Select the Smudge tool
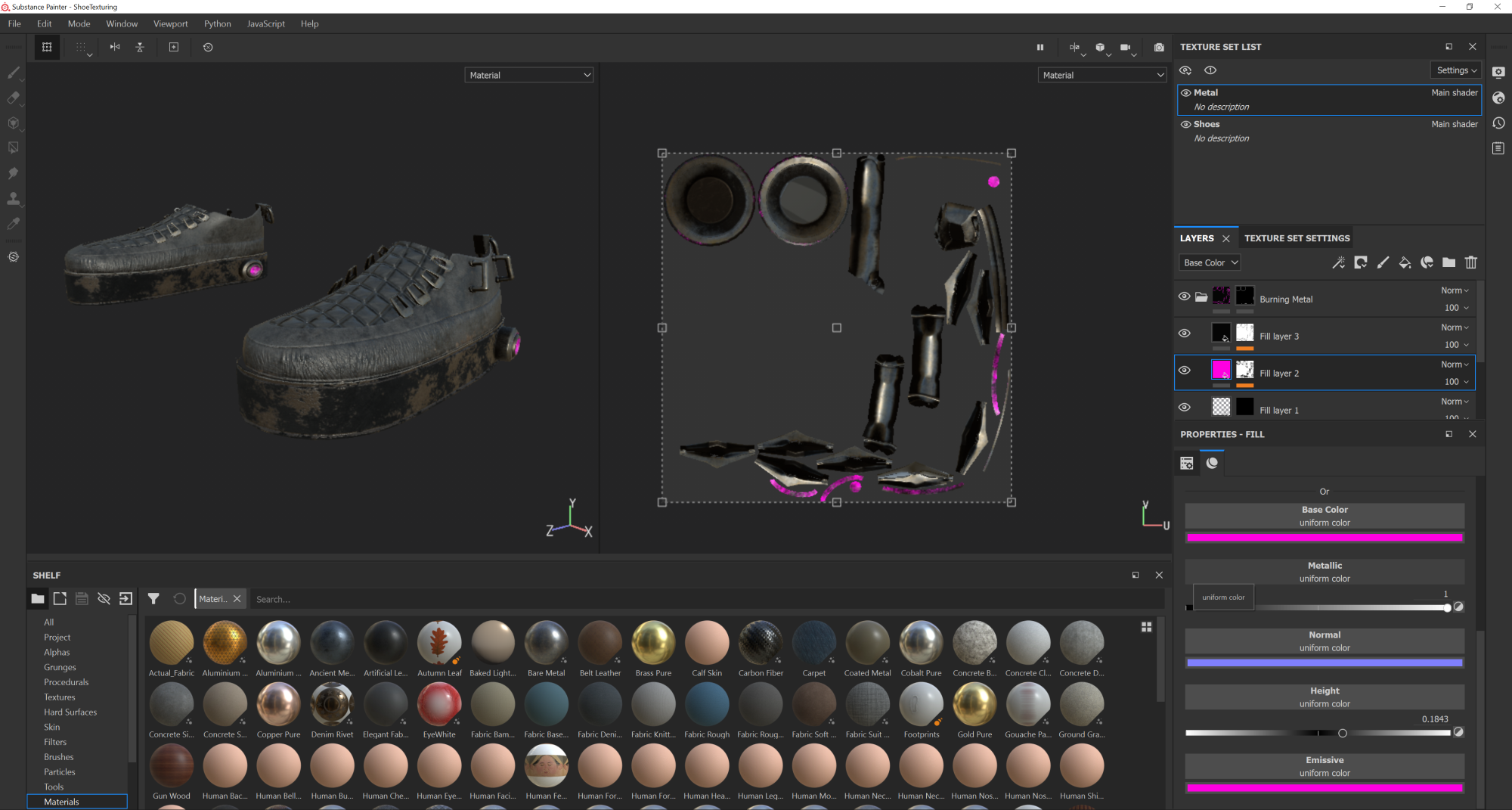 pyautogui.click(x=13, y=173)
